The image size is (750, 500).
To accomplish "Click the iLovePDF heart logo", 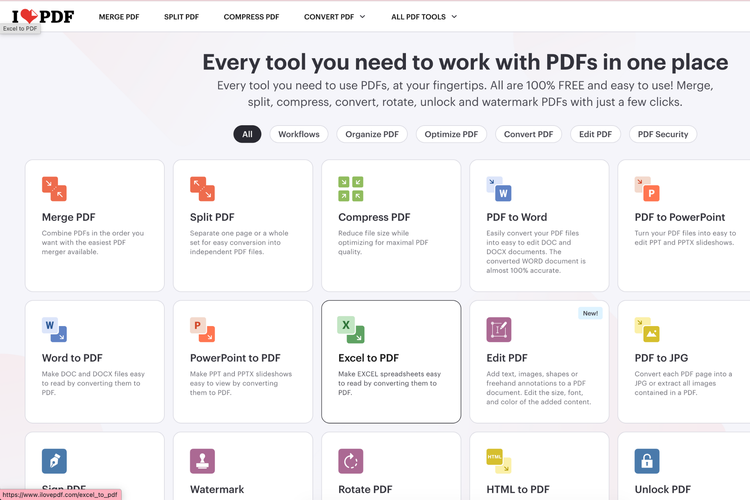I will coord(43,16).
